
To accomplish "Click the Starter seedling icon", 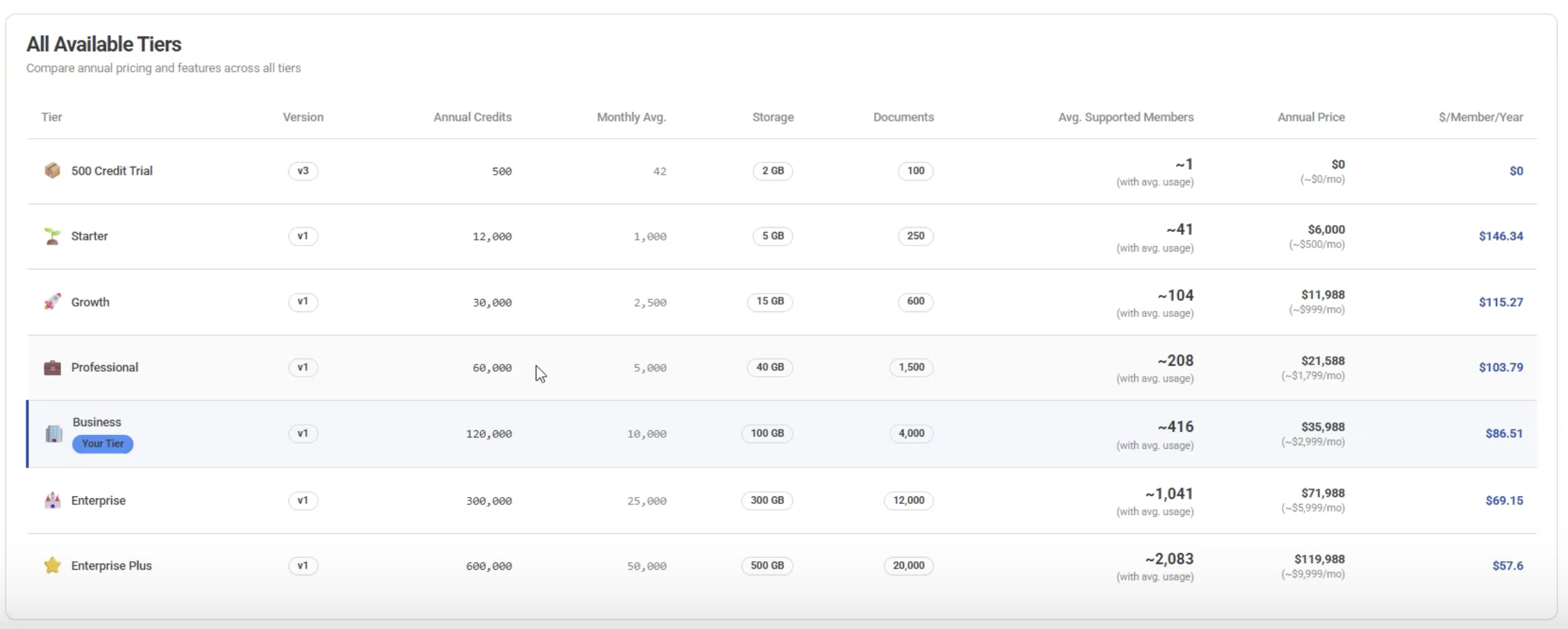I will point(52,236).
